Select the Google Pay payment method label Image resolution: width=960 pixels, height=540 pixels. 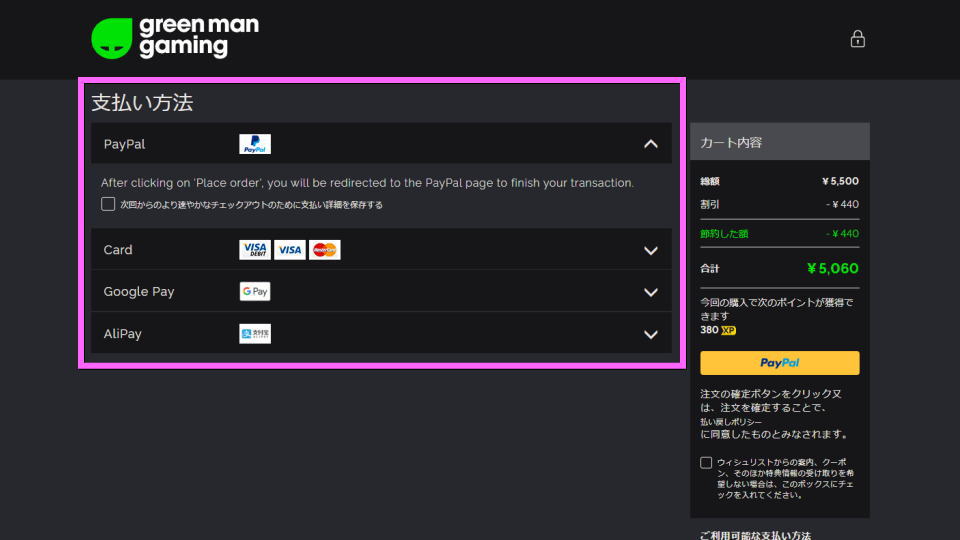click(139, 291)
